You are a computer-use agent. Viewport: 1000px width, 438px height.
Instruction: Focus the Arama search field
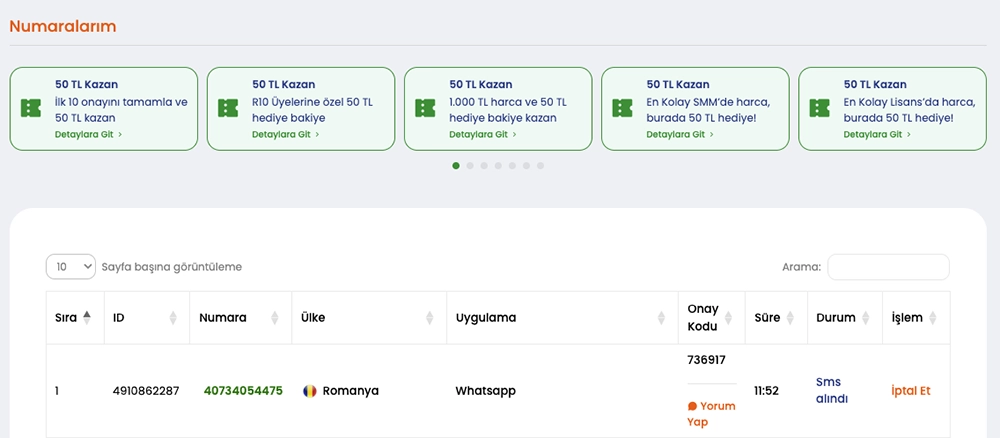[888, 267]
